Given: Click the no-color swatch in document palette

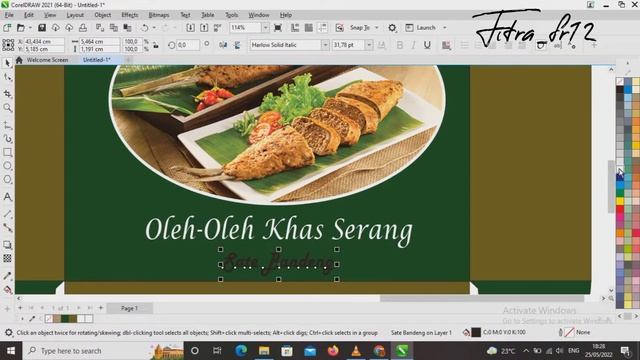Looking at the screenshot, I should pos(49,318).
